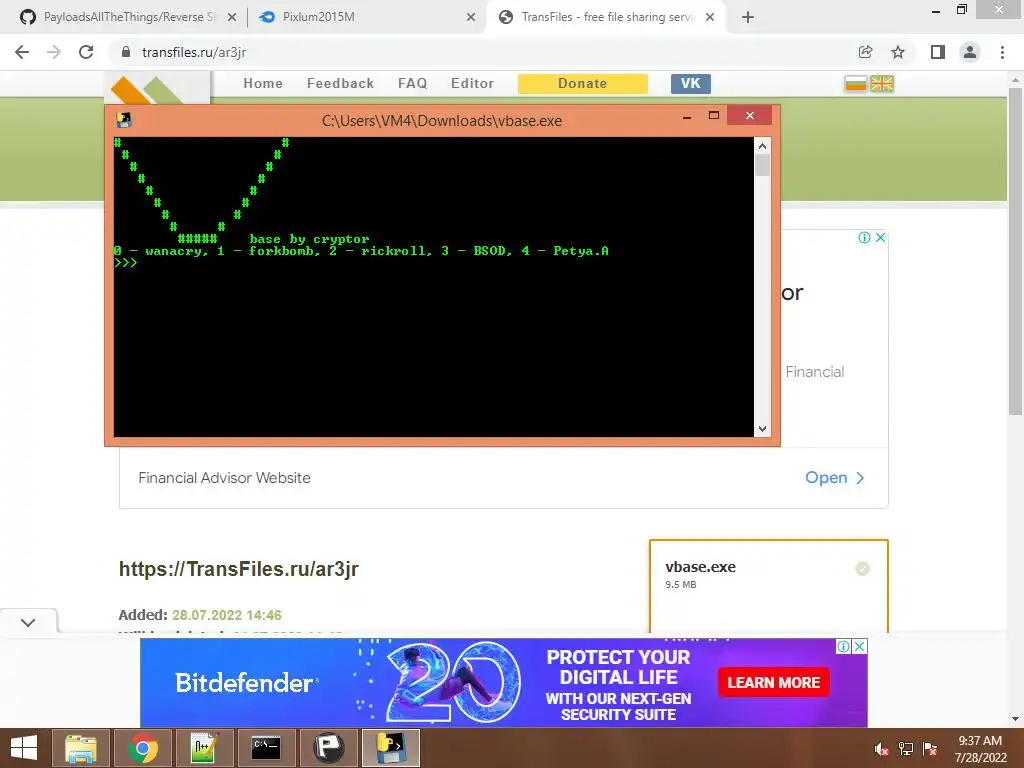Click the padlock site info icon

126,52
